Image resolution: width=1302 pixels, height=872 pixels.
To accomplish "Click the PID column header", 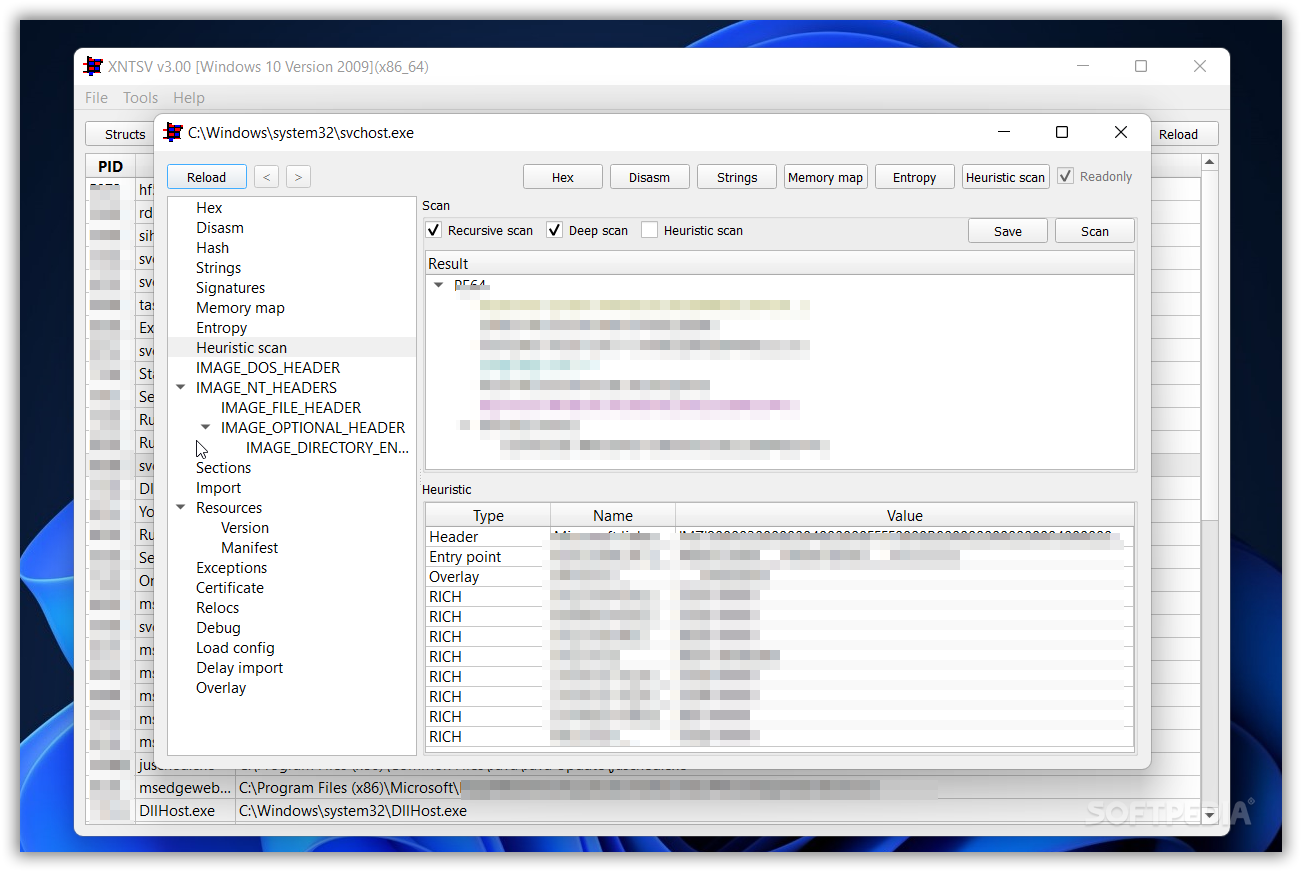I will (x=110, y=166).
